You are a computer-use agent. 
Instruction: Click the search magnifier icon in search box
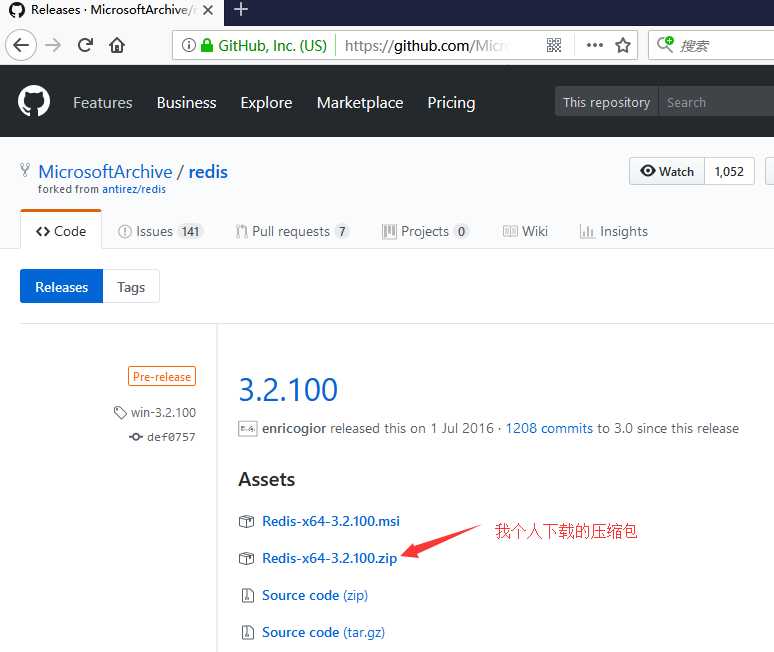pyautogui.click(x=665, y=44)
